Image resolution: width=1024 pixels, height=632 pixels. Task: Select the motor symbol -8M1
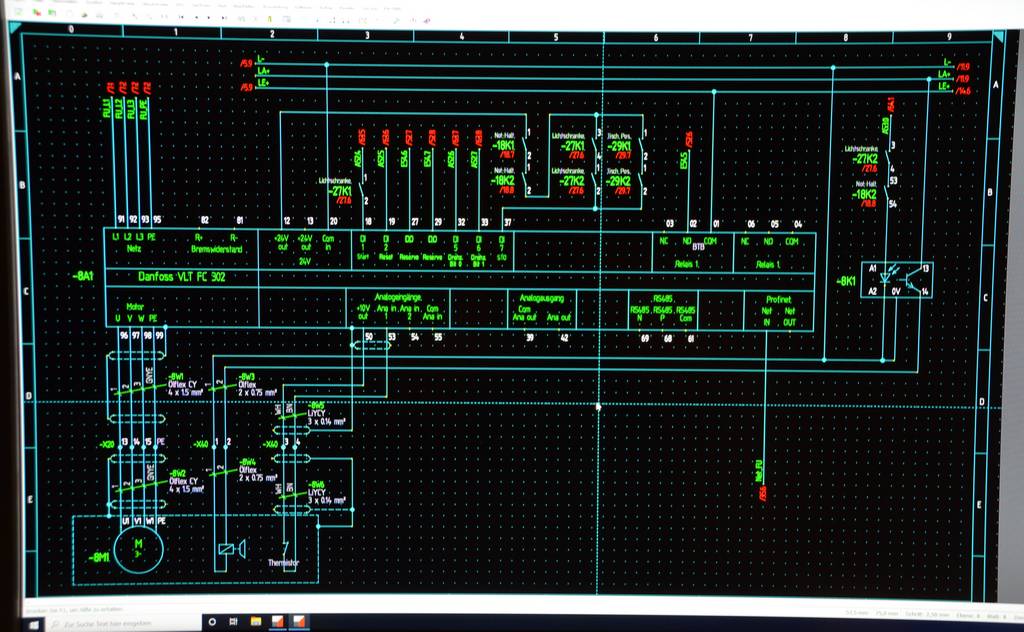point(138,551)
